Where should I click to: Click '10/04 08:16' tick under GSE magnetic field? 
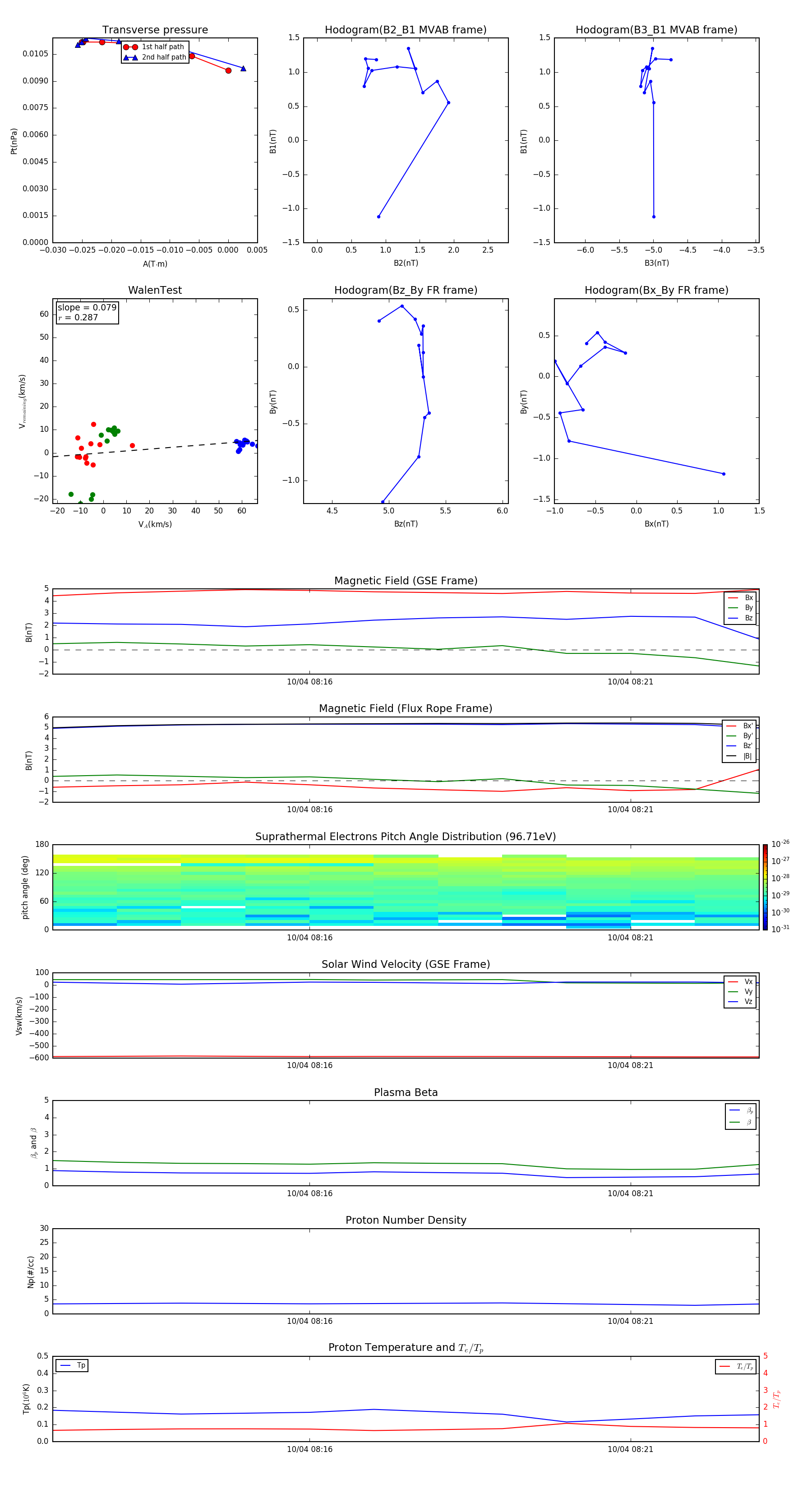click(310, 682)
